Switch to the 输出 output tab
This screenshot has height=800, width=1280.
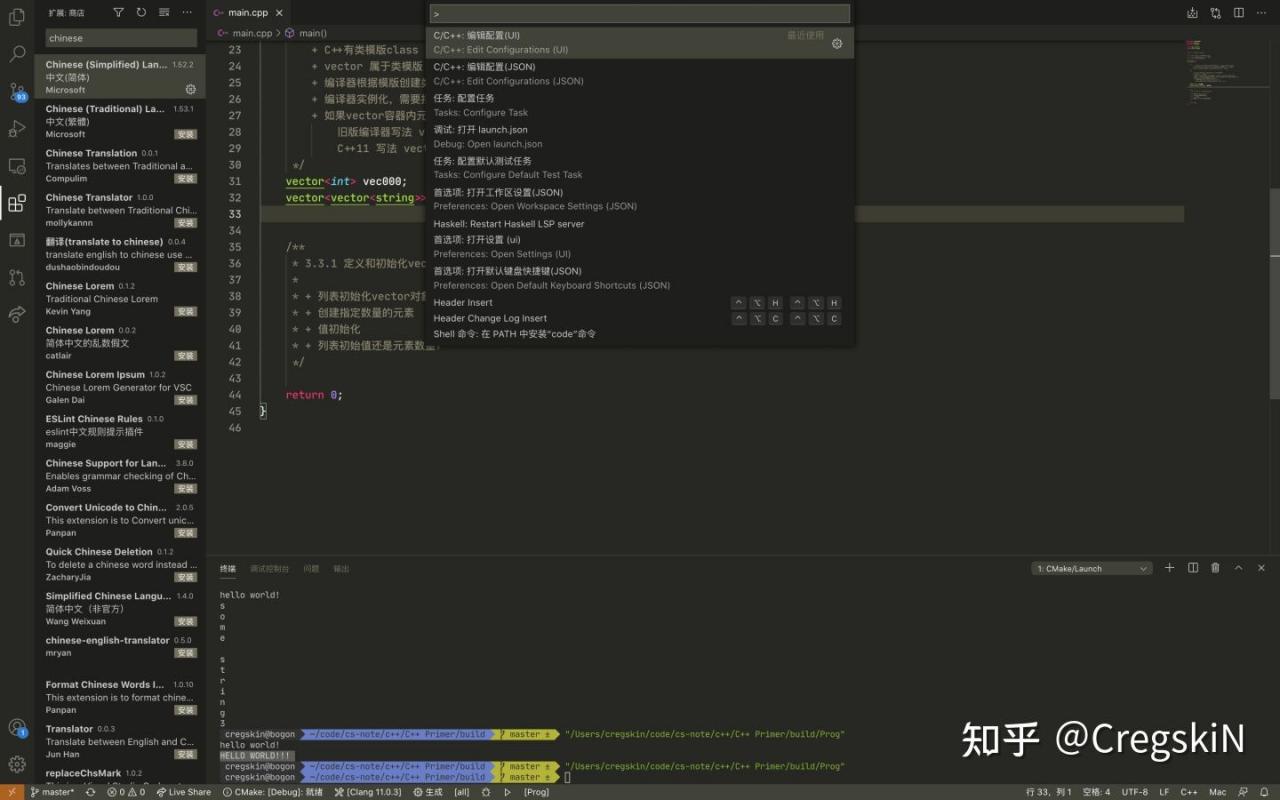[x=342, y=569]
